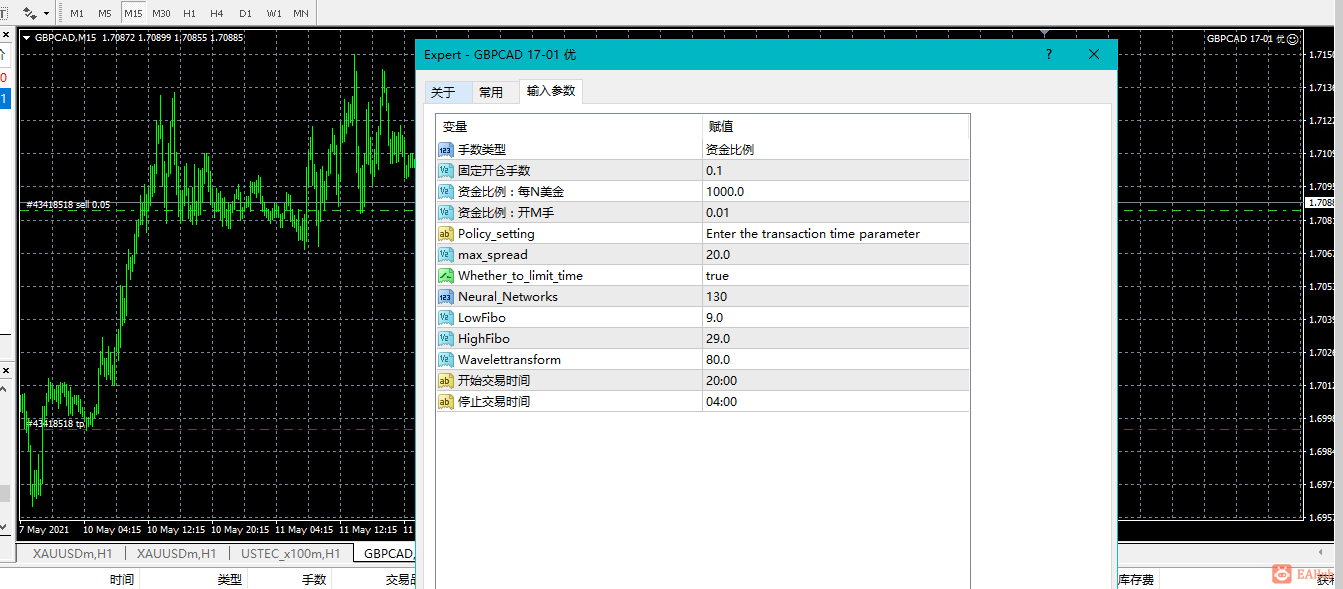
Task: Close the Expert GBPCAD 17-01 dialog
Action: click(x=1094, y=55)
